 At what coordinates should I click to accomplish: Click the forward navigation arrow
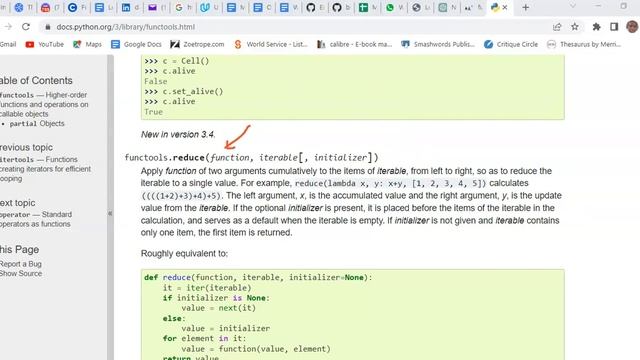click(x=8, y=27)
